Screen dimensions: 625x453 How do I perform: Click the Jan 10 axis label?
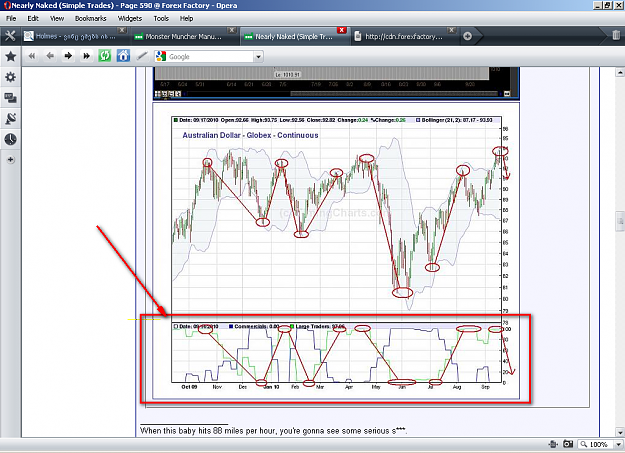coord(271,387)
